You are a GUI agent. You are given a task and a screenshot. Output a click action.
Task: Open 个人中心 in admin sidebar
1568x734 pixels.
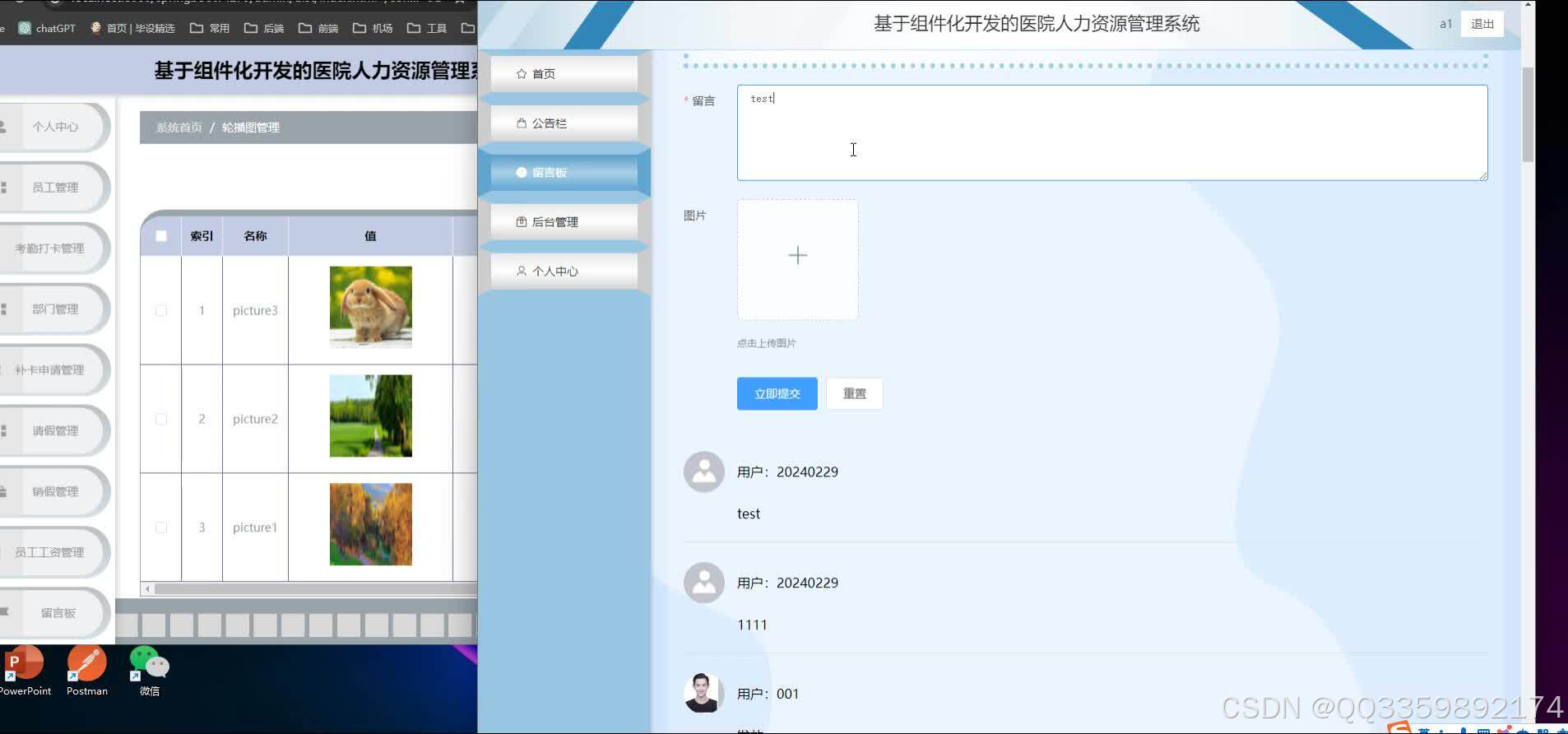click(54, 127)
